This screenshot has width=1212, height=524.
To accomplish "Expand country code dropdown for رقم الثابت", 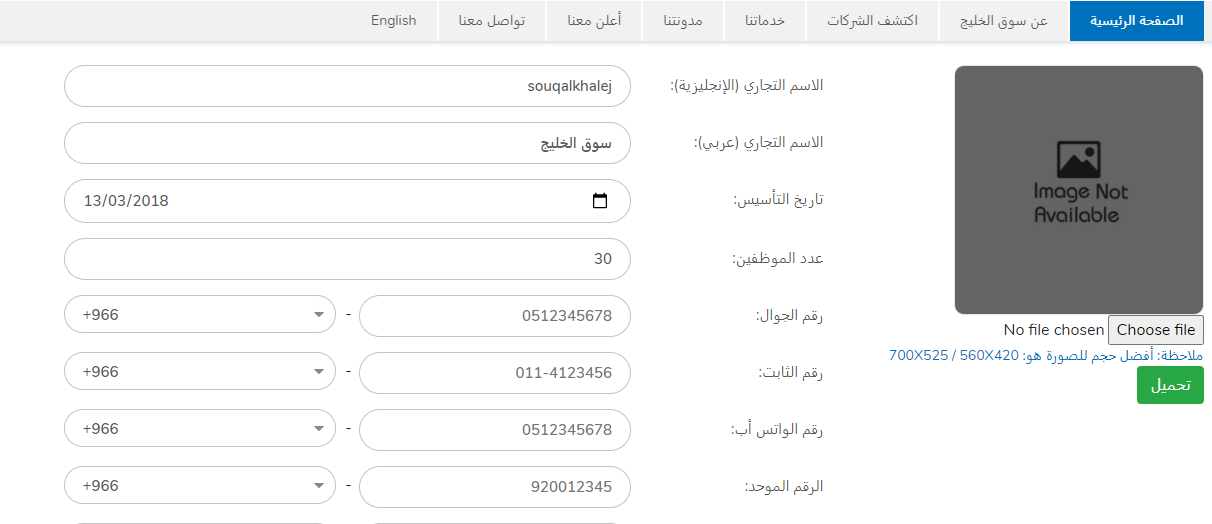I will [x=200, y=372].
